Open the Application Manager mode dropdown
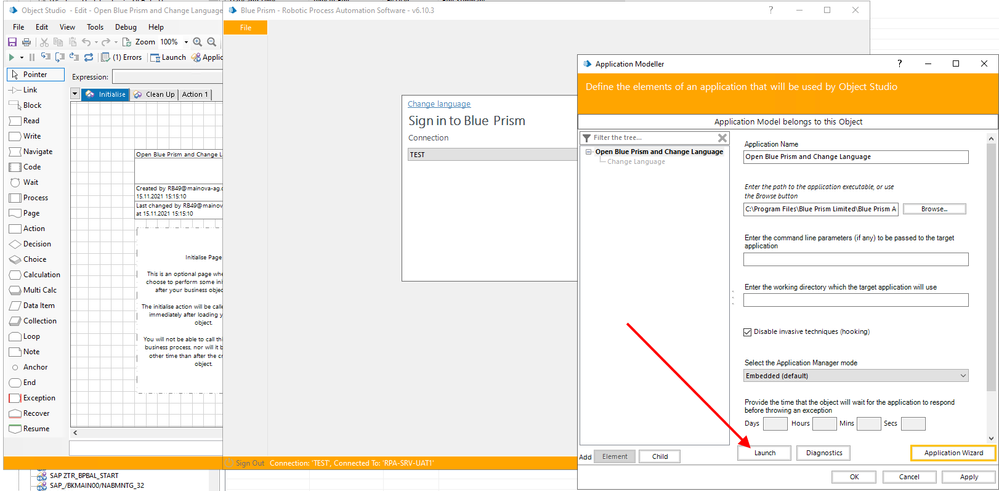The width and height of the screenshot is (999, 491). pos(856,376)
